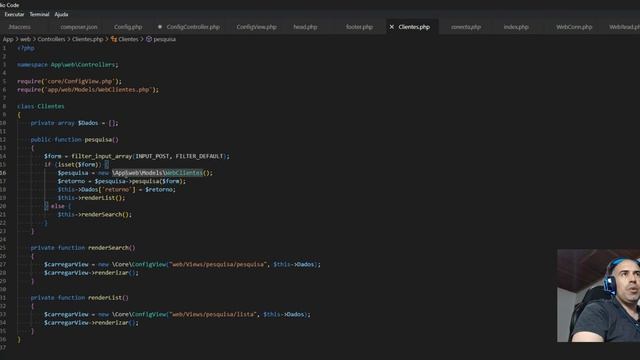Click the '} else {' line
This screenshot has height=360, width=640.
pyautogui.click(x=58, y=206)
